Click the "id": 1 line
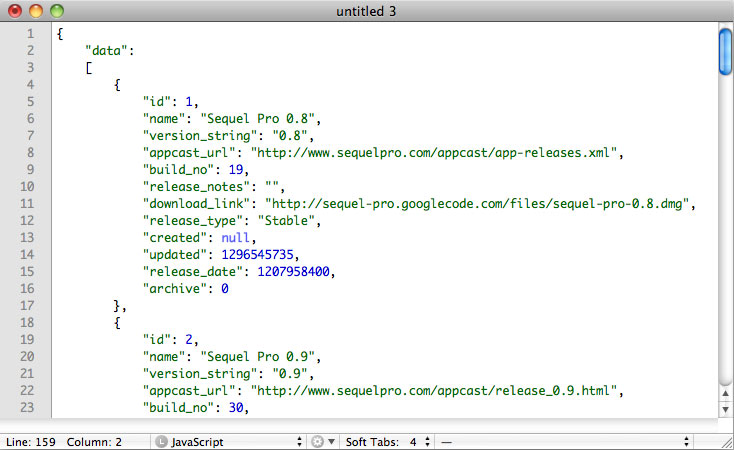This screenshot has width=734, height=450. click(x=170, y=102)
